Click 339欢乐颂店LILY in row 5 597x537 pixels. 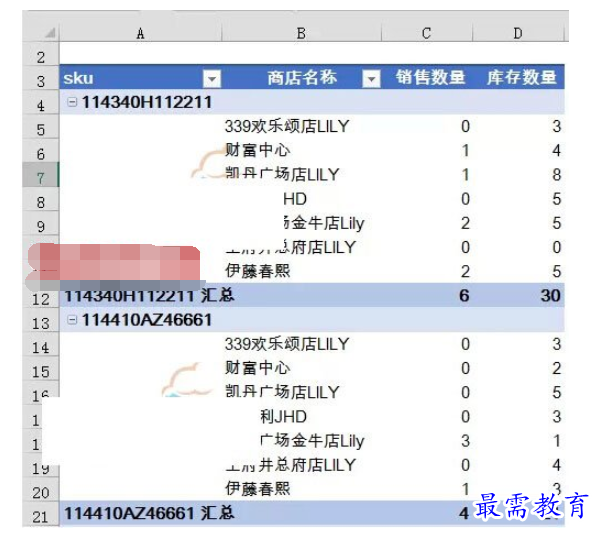287,126
